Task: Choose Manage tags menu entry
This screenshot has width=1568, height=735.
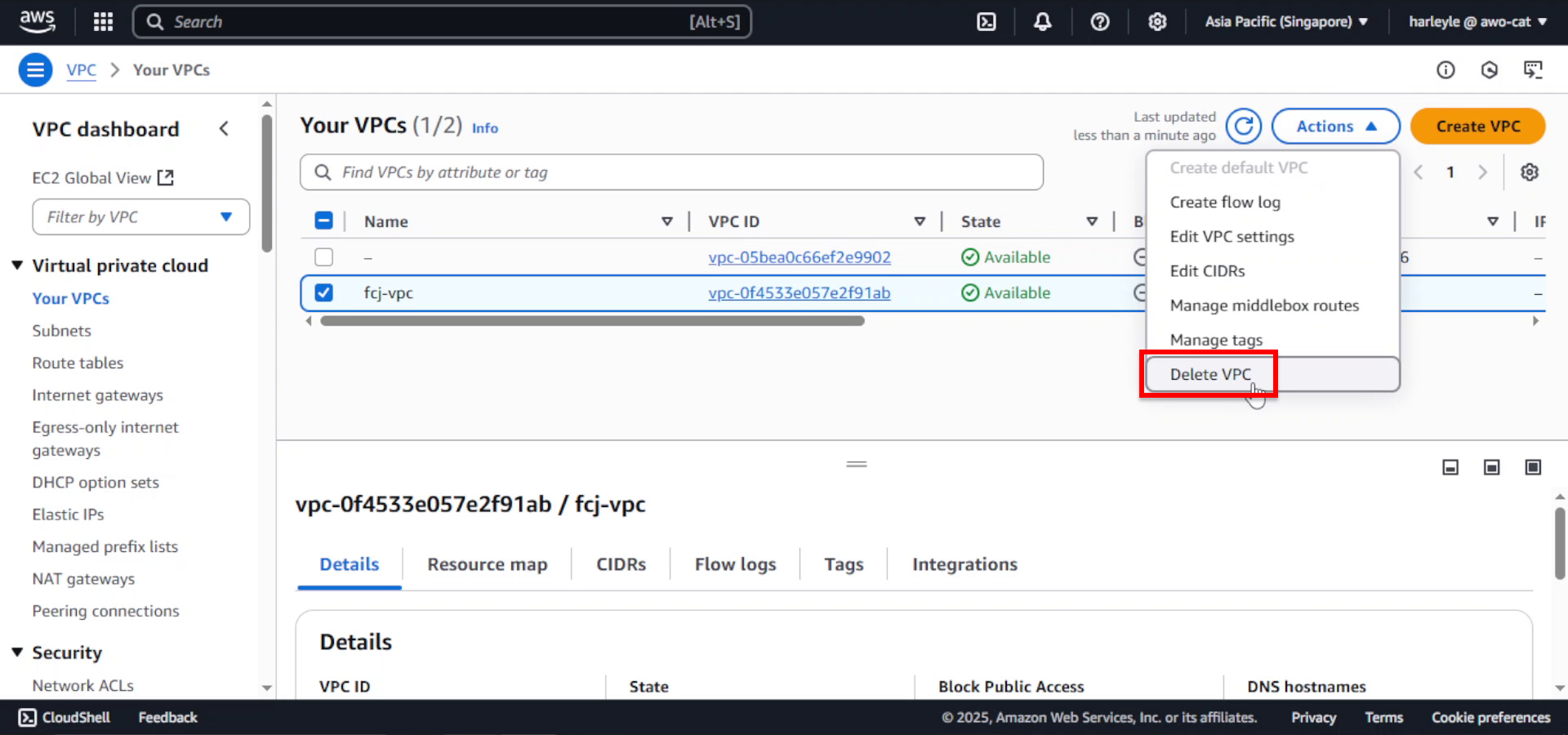Action: [x=1272, y=340]
